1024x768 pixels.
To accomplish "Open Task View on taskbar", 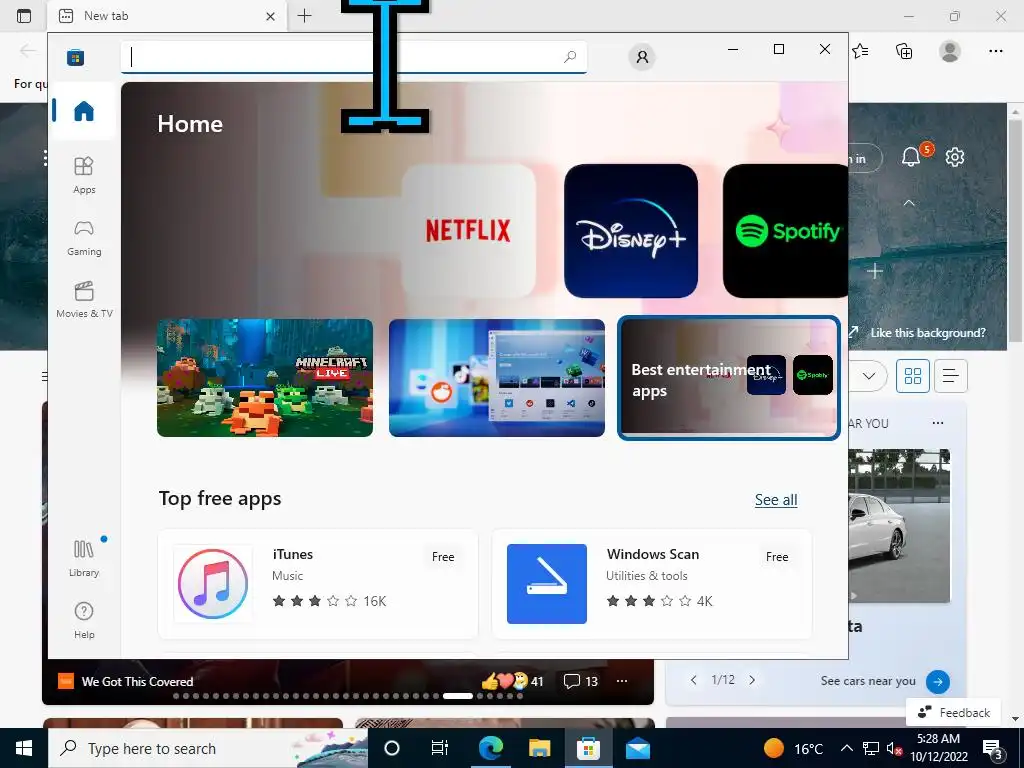I will click(440, 748).
